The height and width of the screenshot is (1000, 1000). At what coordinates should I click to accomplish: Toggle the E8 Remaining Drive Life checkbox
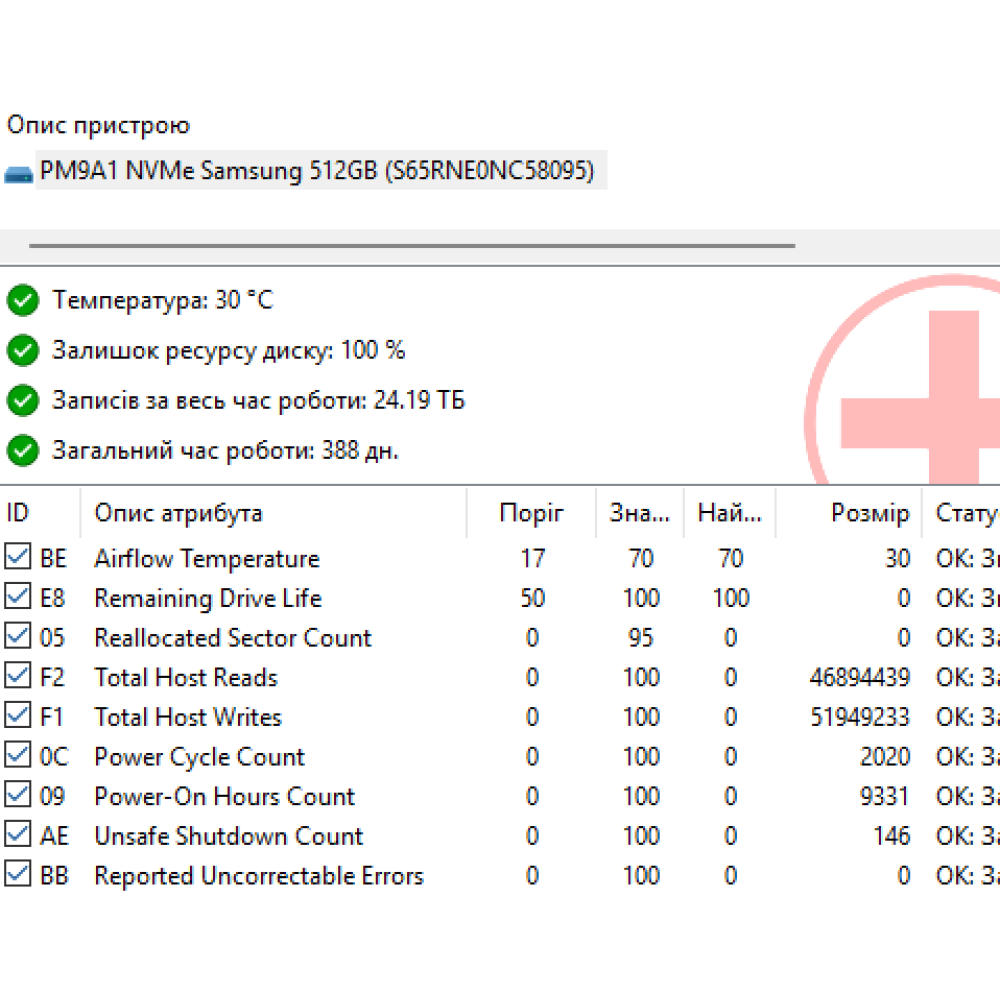18,597
